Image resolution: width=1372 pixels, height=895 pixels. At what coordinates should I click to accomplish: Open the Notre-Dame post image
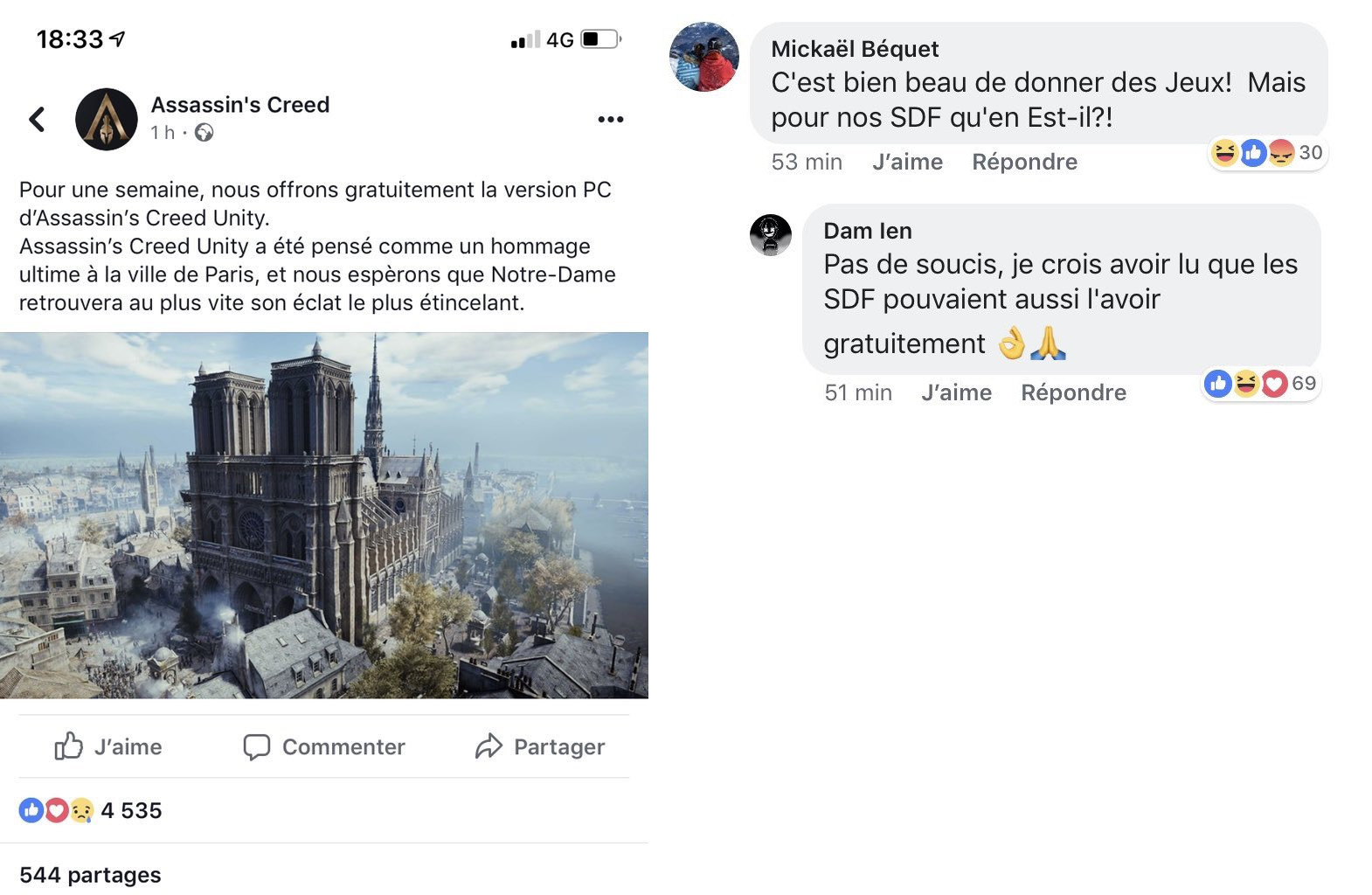(323, 515)
